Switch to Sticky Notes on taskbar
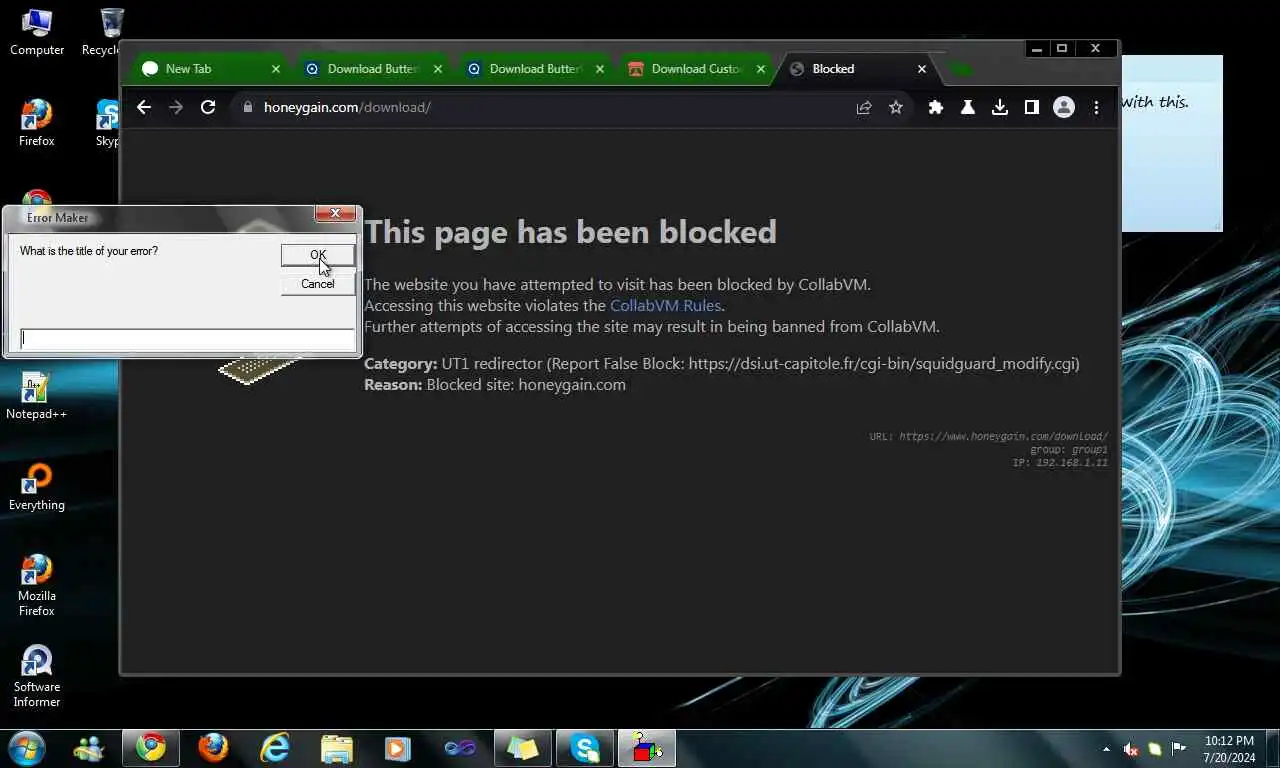 [x=522, y=748]
